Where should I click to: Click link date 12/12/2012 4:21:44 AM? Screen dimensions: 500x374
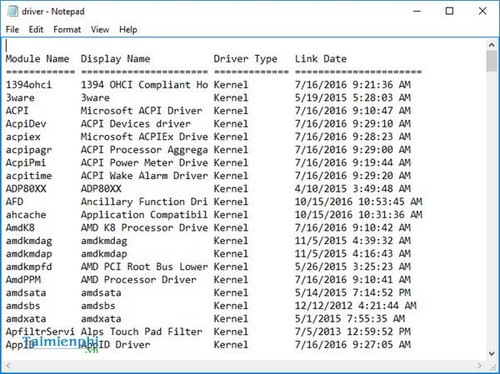356,306
